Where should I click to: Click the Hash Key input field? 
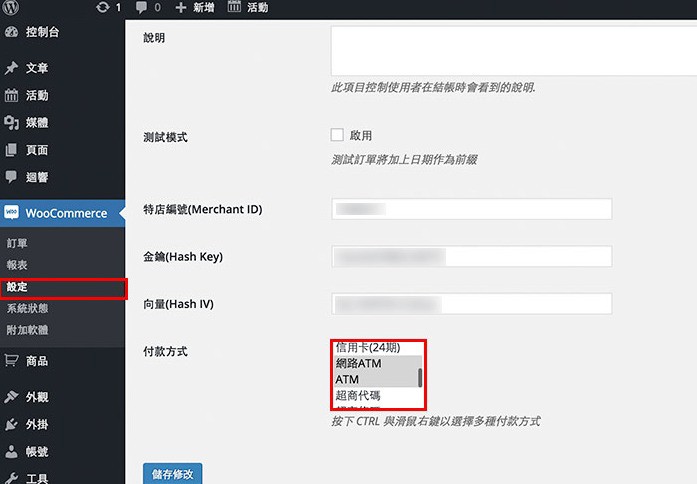(x=472, y=256)
